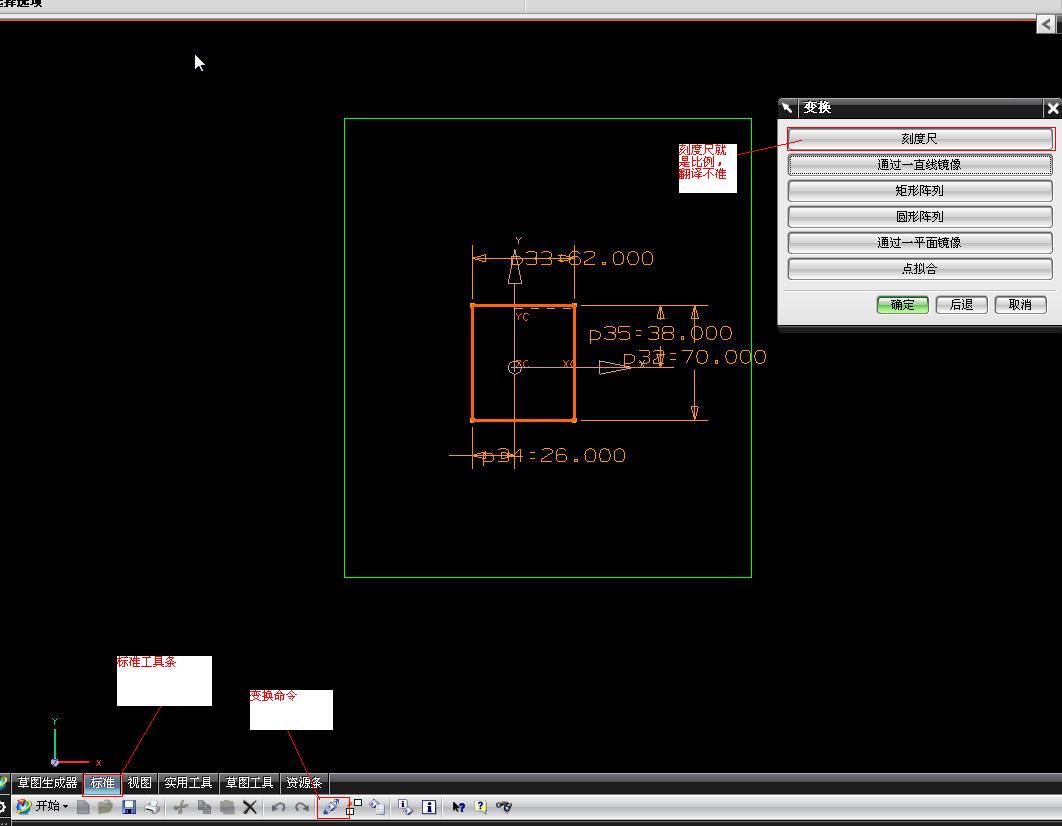Choose 点拟合 option
Viewport: 1062px width, 826px height.
coord(920,269)
